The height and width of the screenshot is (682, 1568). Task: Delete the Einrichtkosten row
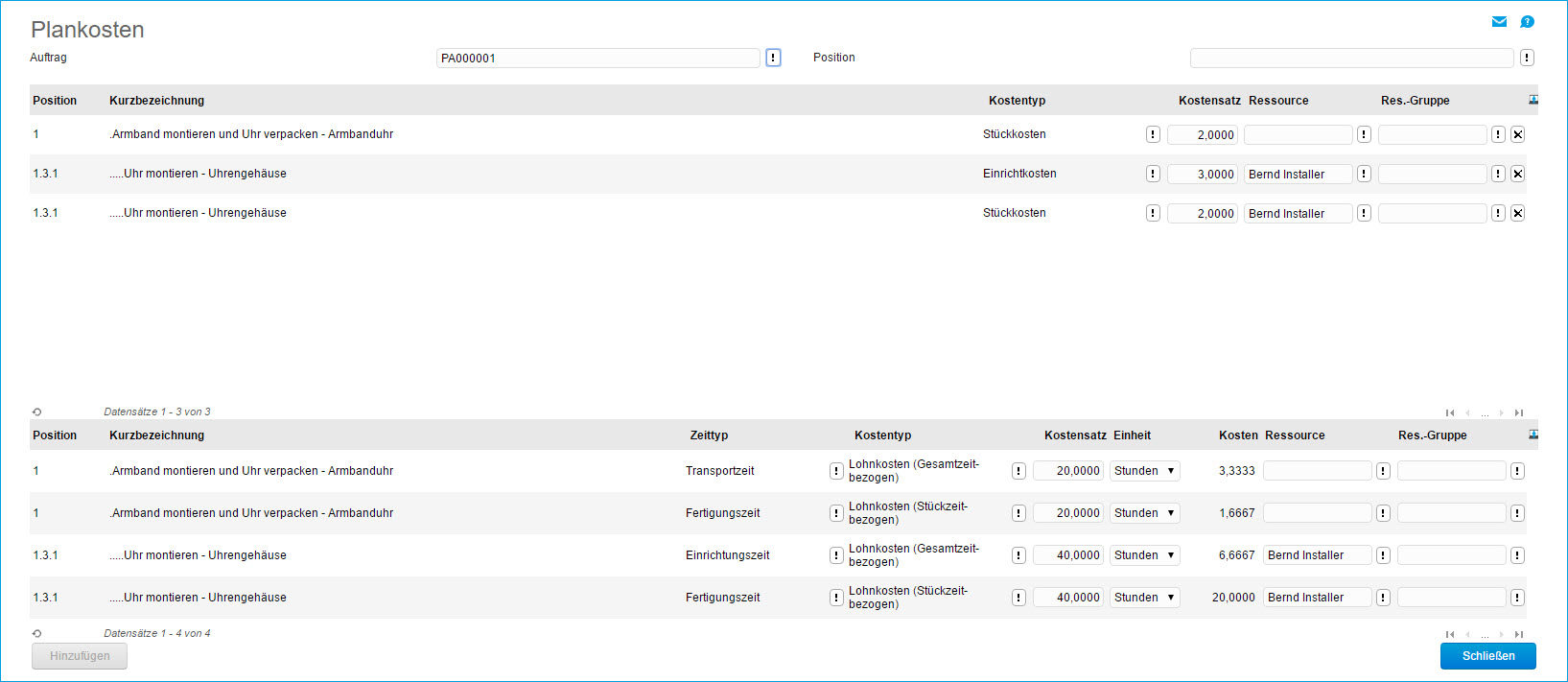[x=1517, y=174]
